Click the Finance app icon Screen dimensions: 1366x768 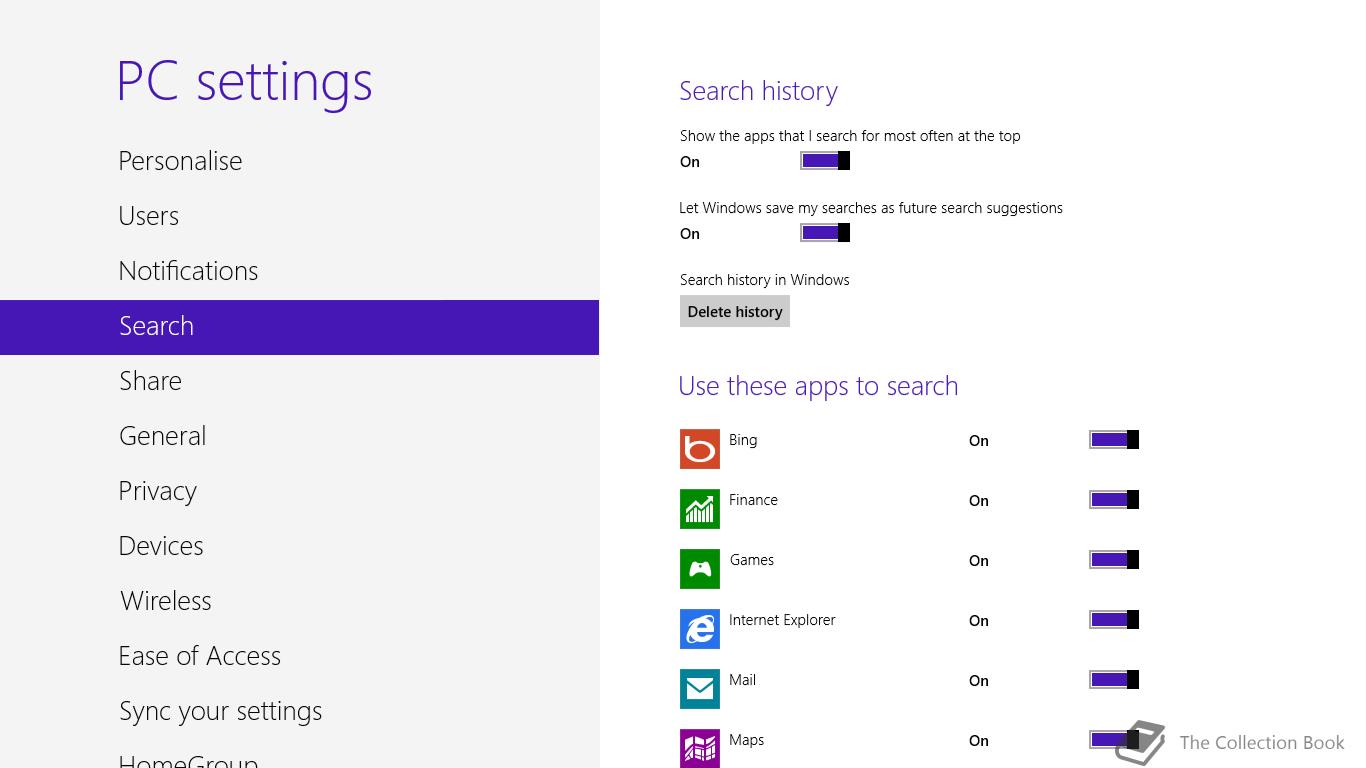pos(700,509)
